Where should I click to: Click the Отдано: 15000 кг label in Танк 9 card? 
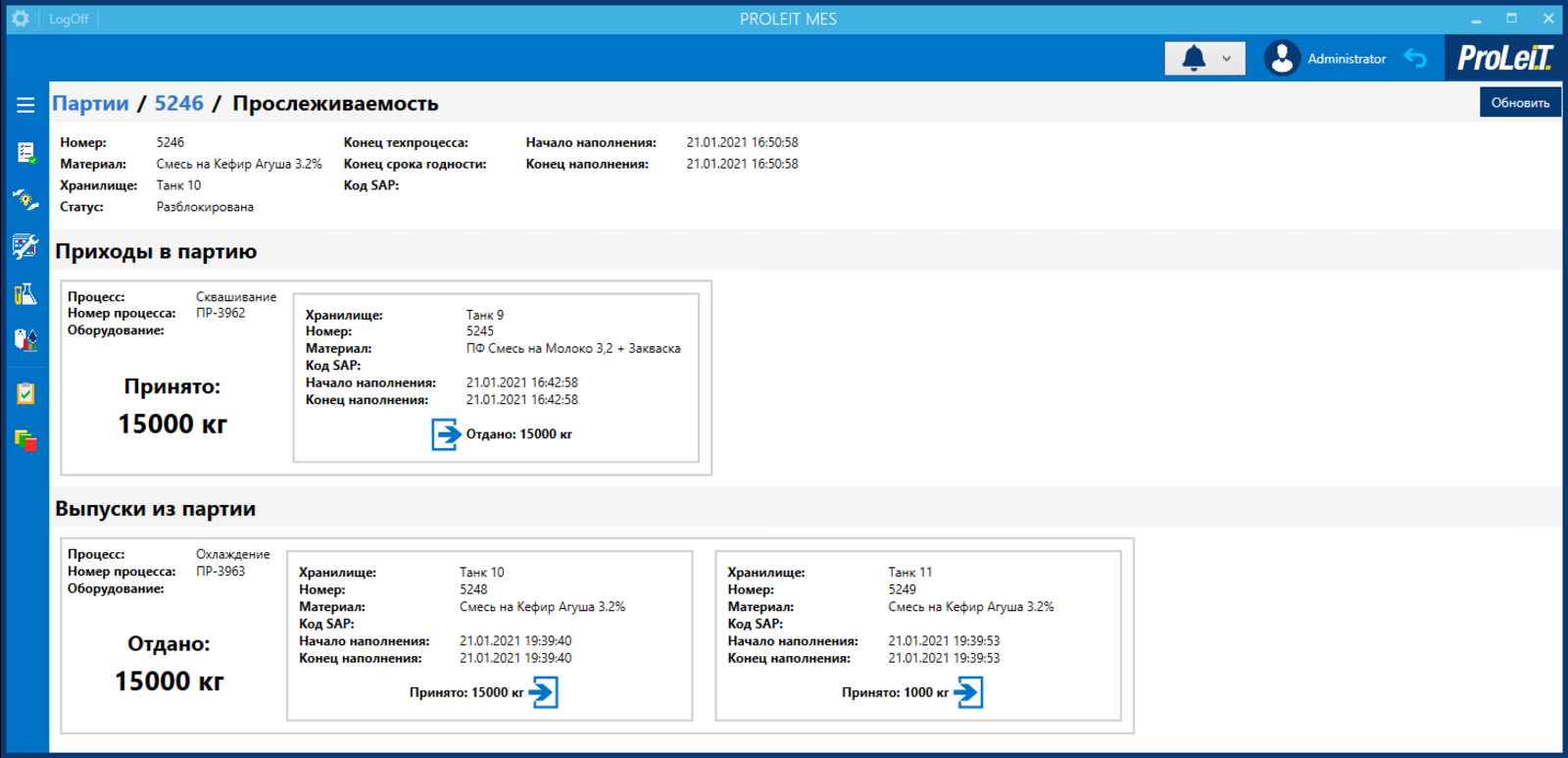[x=519, y=434]
